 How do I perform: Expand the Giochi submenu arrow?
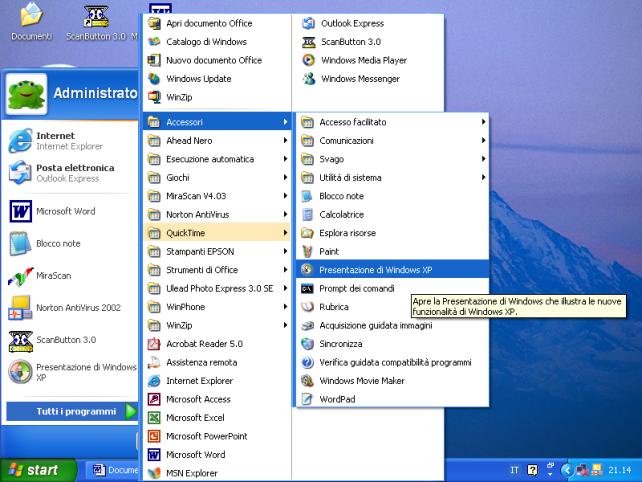285,177
